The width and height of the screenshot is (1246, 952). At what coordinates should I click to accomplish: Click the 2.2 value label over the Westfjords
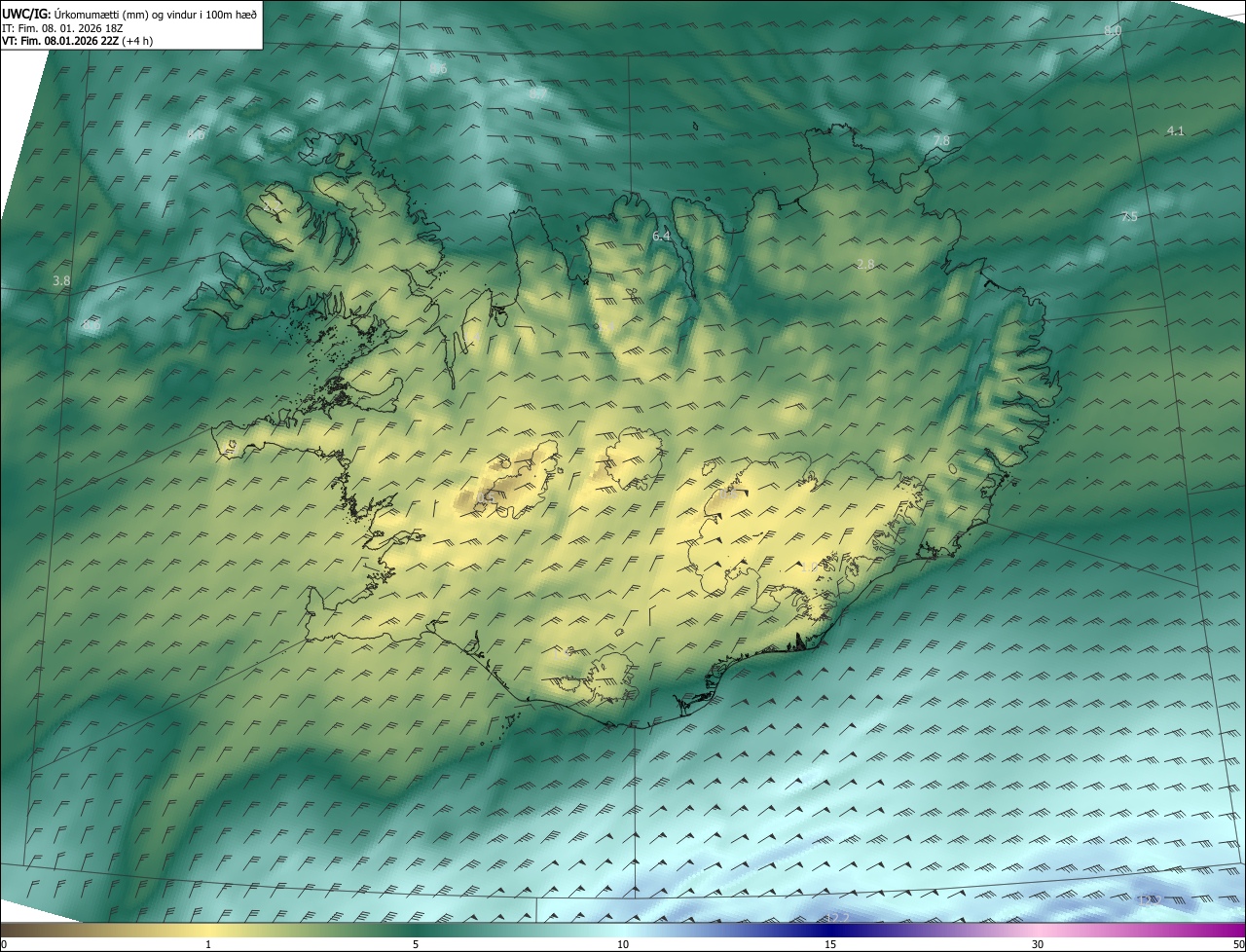click(272, 207)
